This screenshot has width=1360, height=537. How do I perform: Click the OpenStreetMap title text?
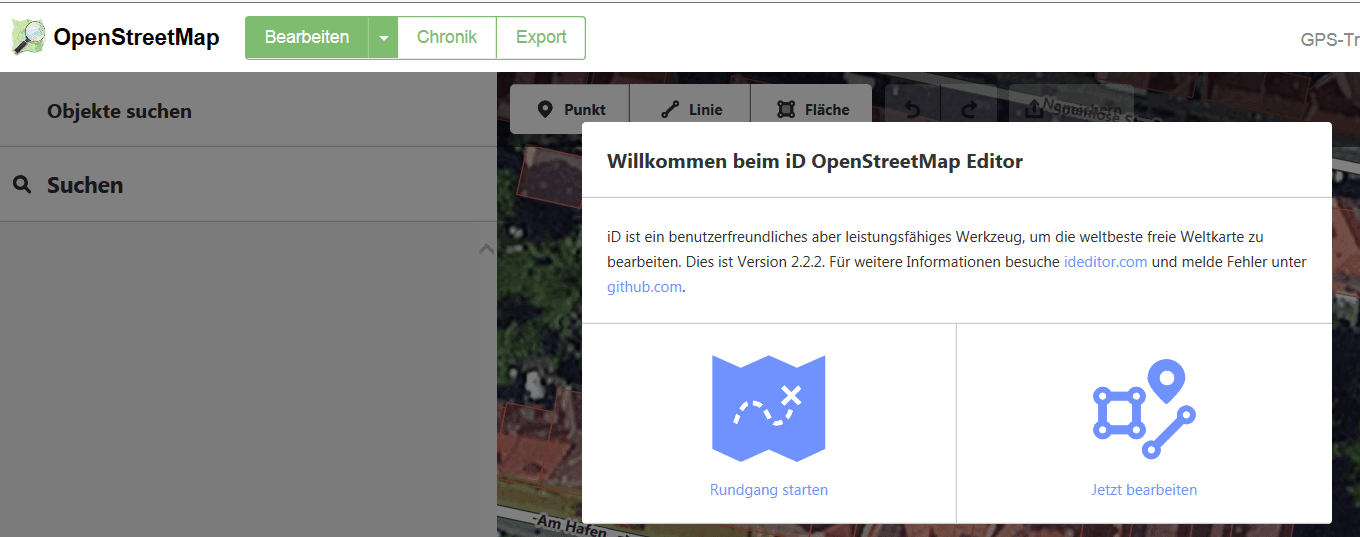pyautogui.click(x=137, y=38)
